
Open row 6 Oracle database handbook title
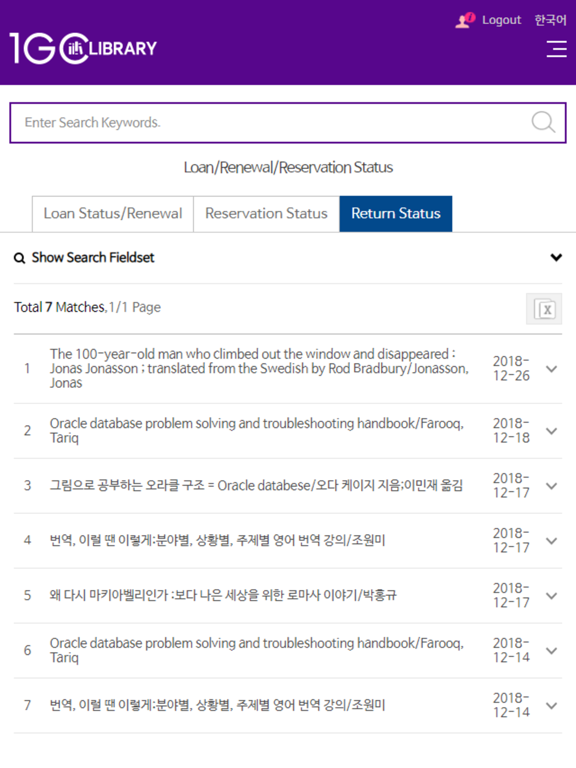coord(257,650)
